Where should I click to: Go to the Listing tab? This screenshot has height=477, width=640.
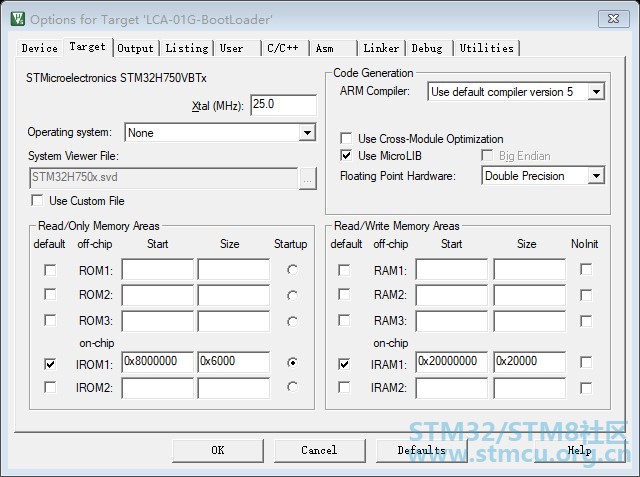click(187, 48)
